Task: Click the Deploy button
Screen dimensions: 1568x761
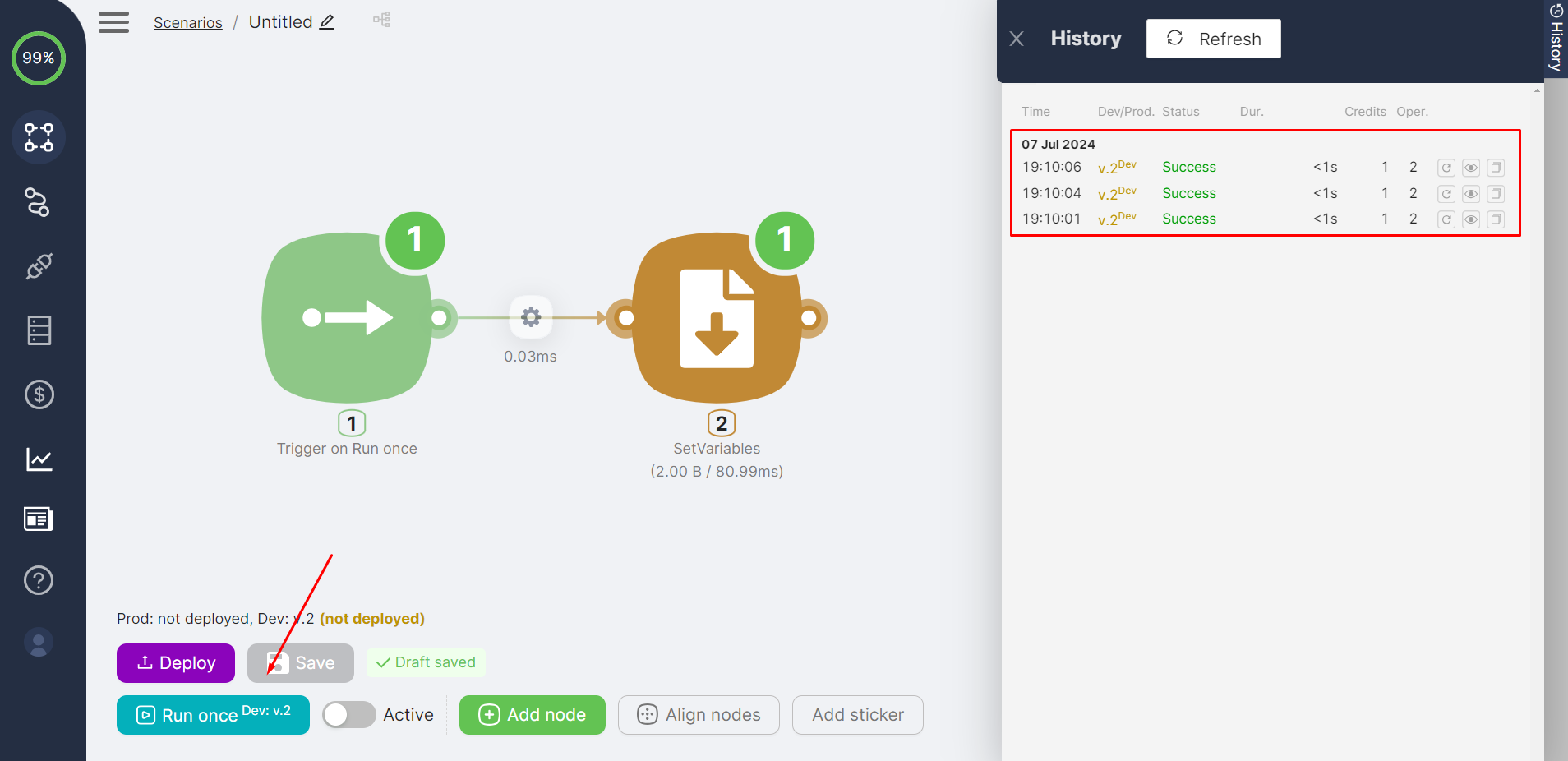Action: point(176,663)
